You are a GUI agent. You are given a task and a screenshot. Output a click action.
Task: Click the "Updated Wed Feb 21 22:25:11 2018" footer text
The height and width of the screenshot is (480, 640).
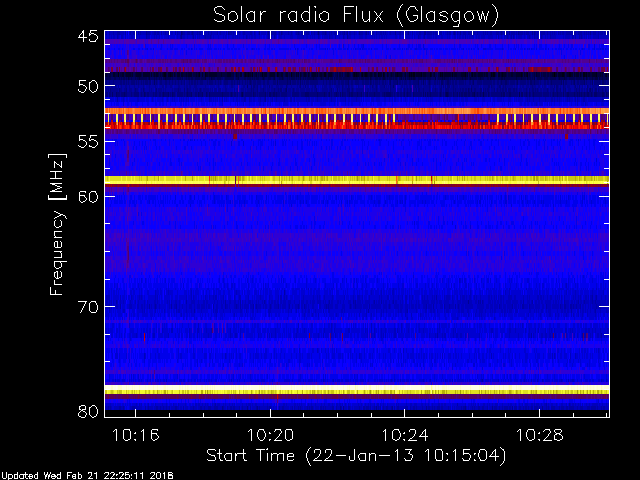[x=87, y=476]
